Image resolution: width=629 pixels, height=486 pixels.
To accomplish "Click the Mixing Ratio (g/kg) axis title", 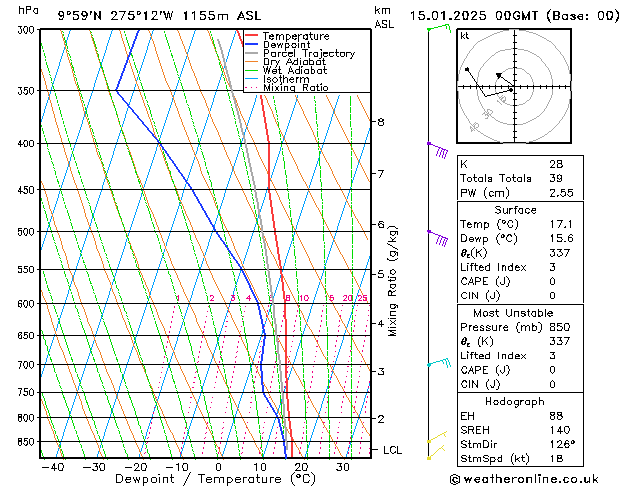I will tap(392, 281).
